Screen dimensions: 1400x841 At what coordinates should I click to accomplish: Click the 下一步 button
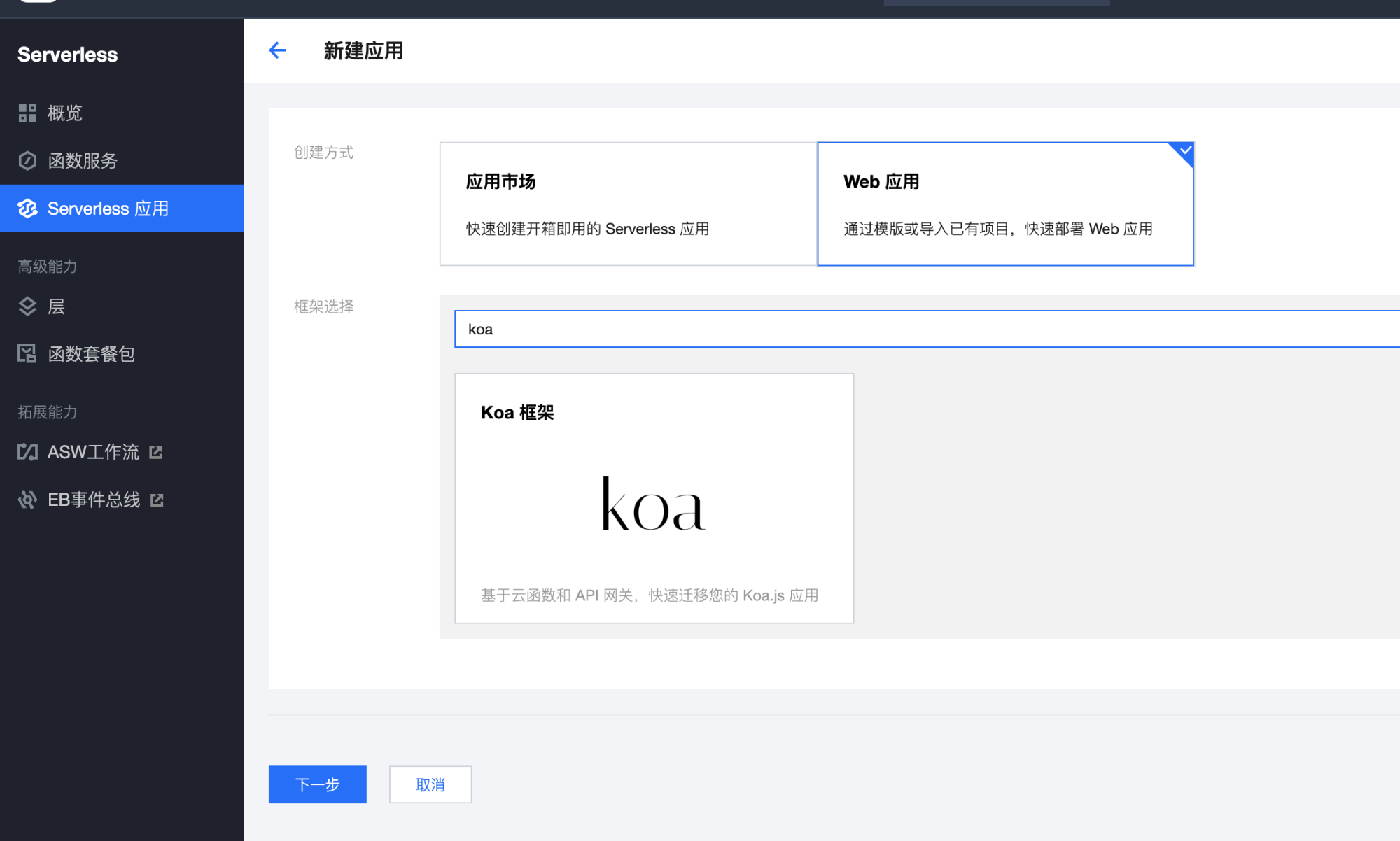click(317, 784)
